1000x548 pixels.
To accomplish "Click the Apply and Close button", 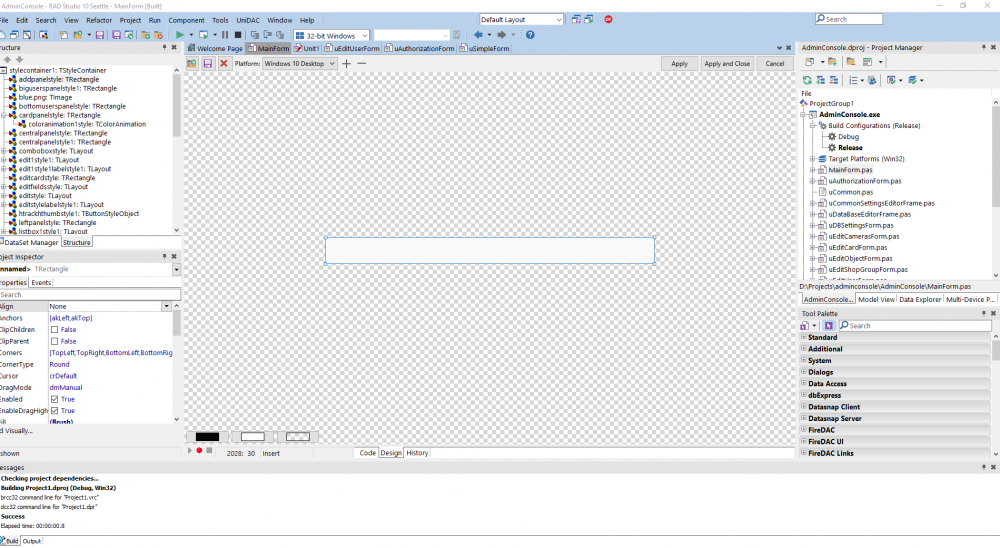I will (727, 64).
